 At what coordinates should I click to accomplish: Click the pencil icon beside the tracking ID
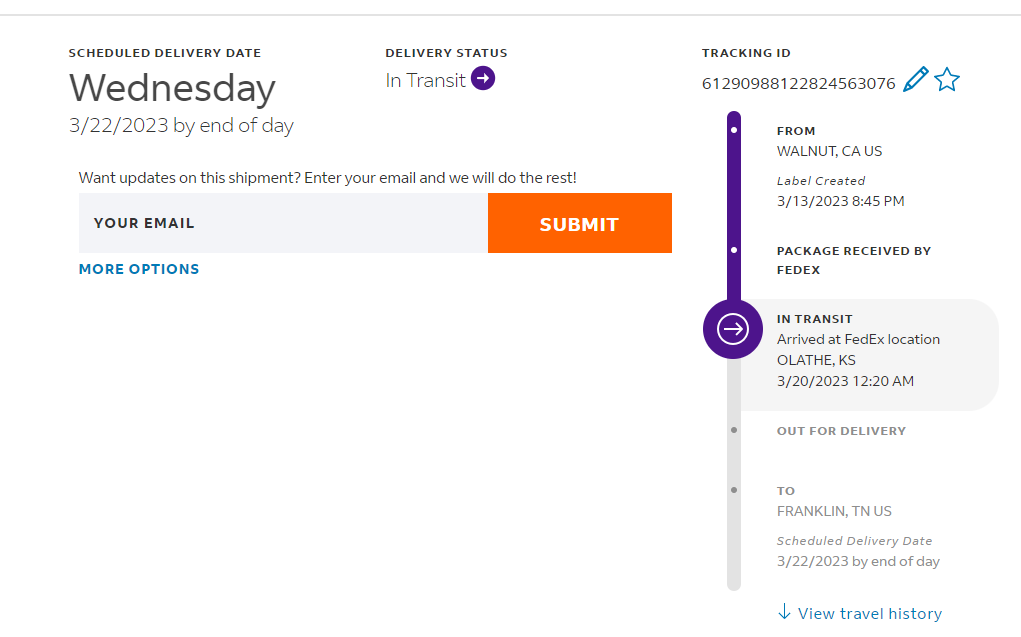[915, 80]
